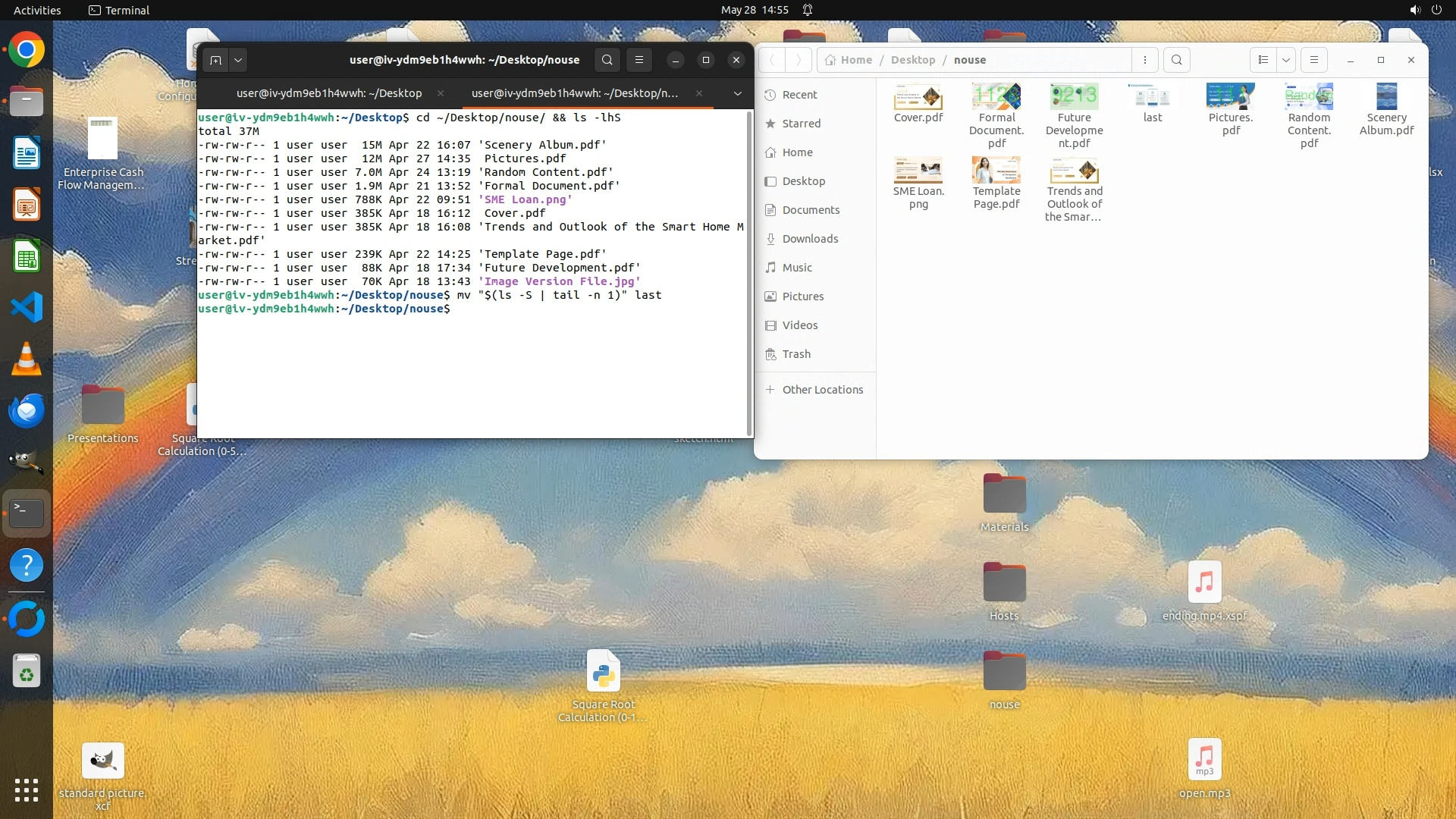Expand the new tab profile dropdown arrow

click(238, 60)
